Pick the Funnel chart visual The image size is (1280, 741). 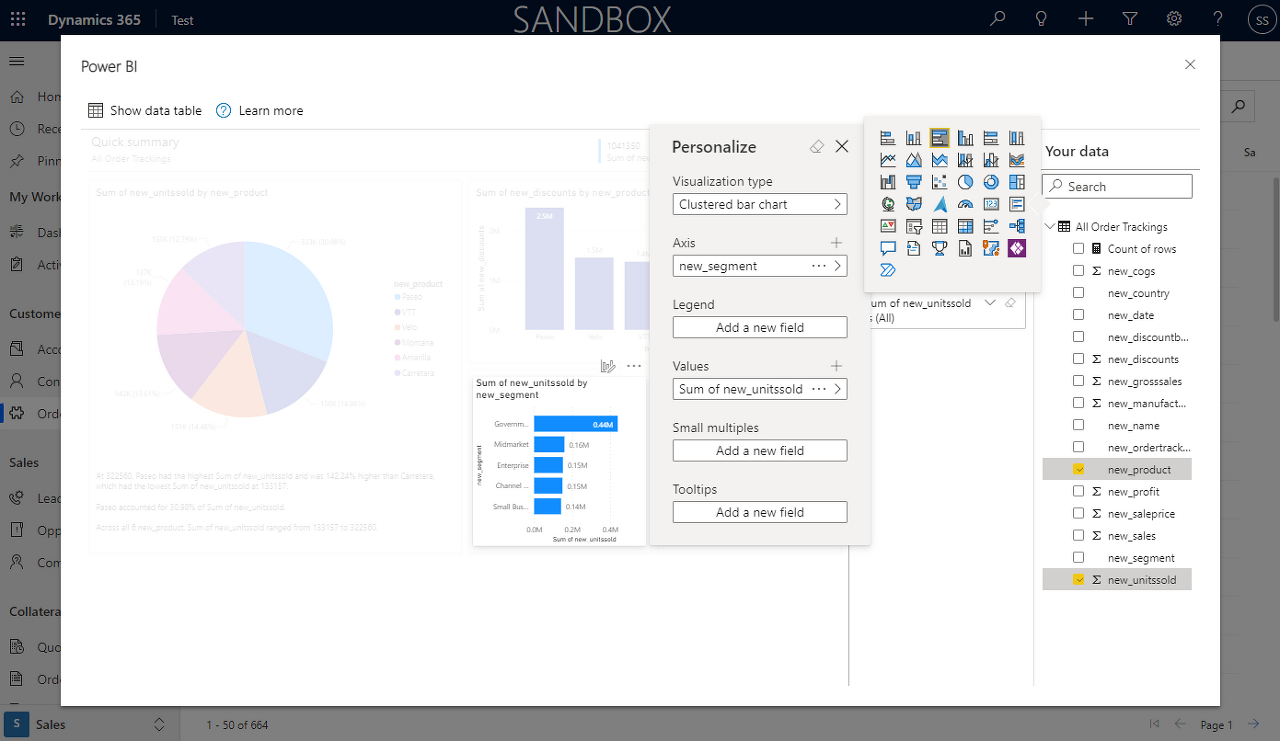coord(913,182)
